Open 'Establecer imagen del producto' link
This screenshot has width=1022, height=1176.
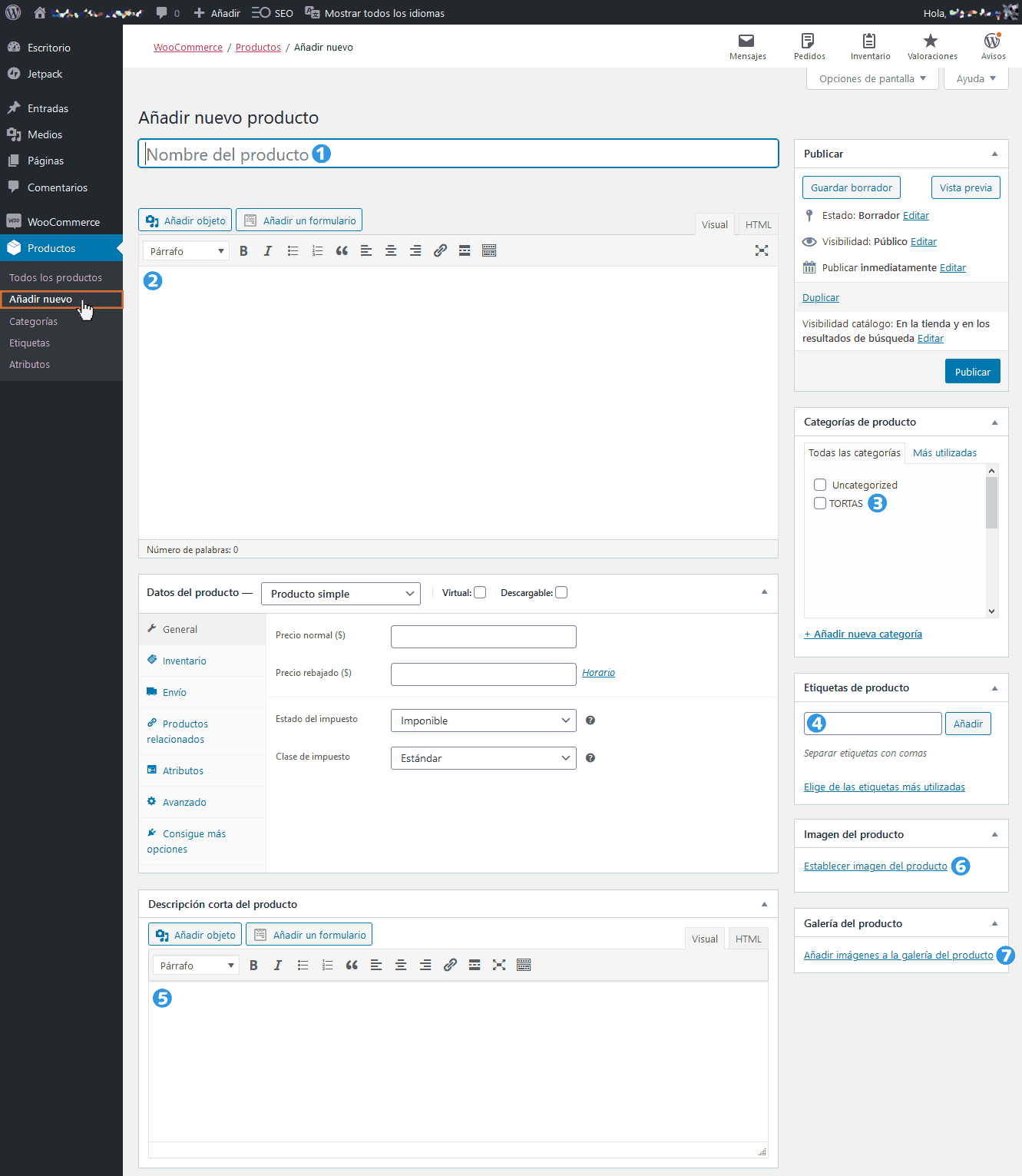pos(875,866)
